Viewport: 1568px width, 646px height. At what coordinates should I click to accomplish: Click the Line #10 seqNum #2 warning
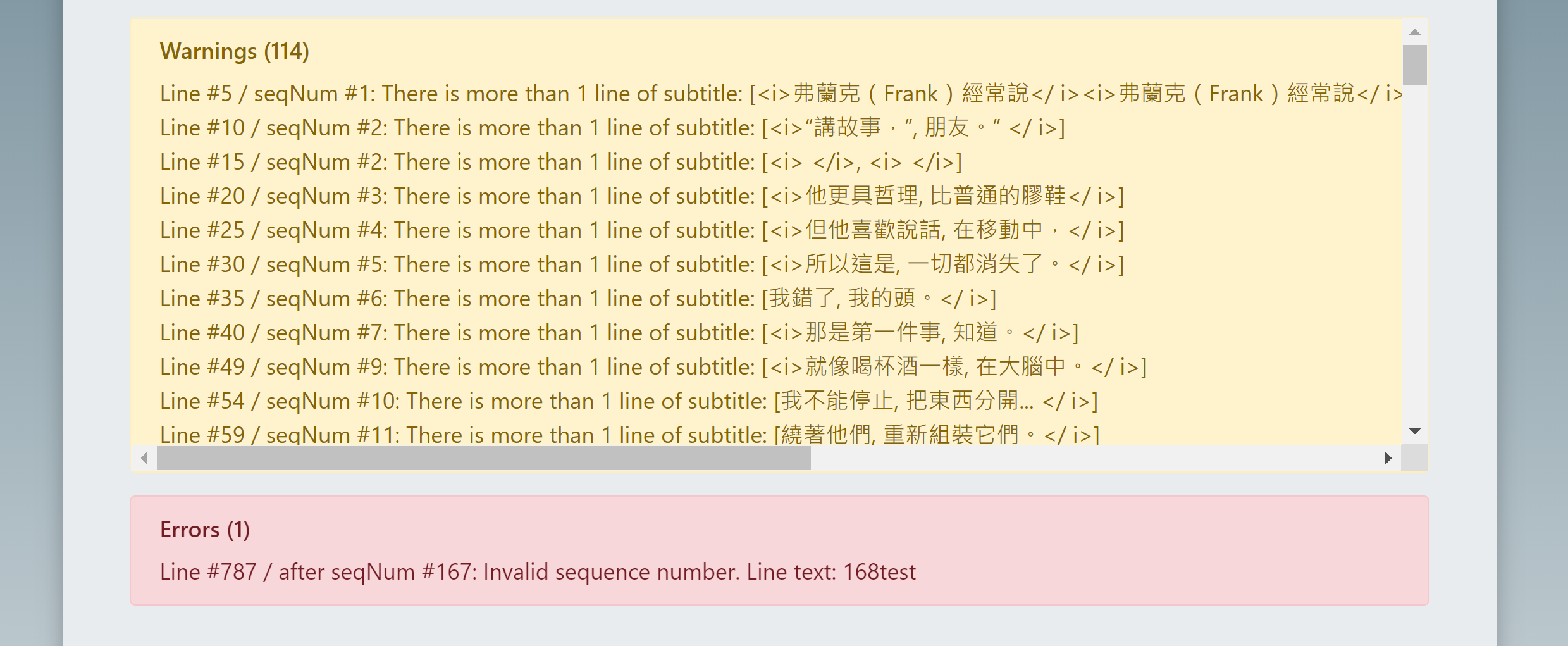[612, 128]
